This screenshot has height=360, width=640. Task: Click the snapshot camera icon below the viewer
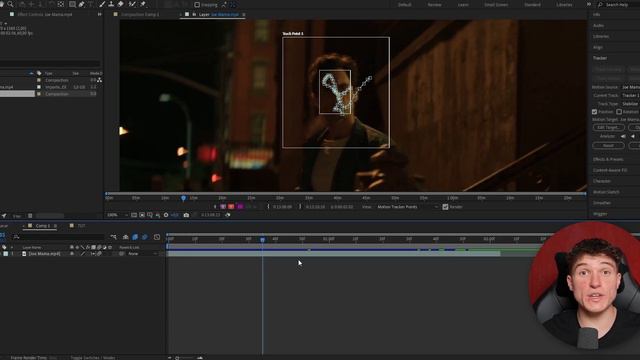186,215
